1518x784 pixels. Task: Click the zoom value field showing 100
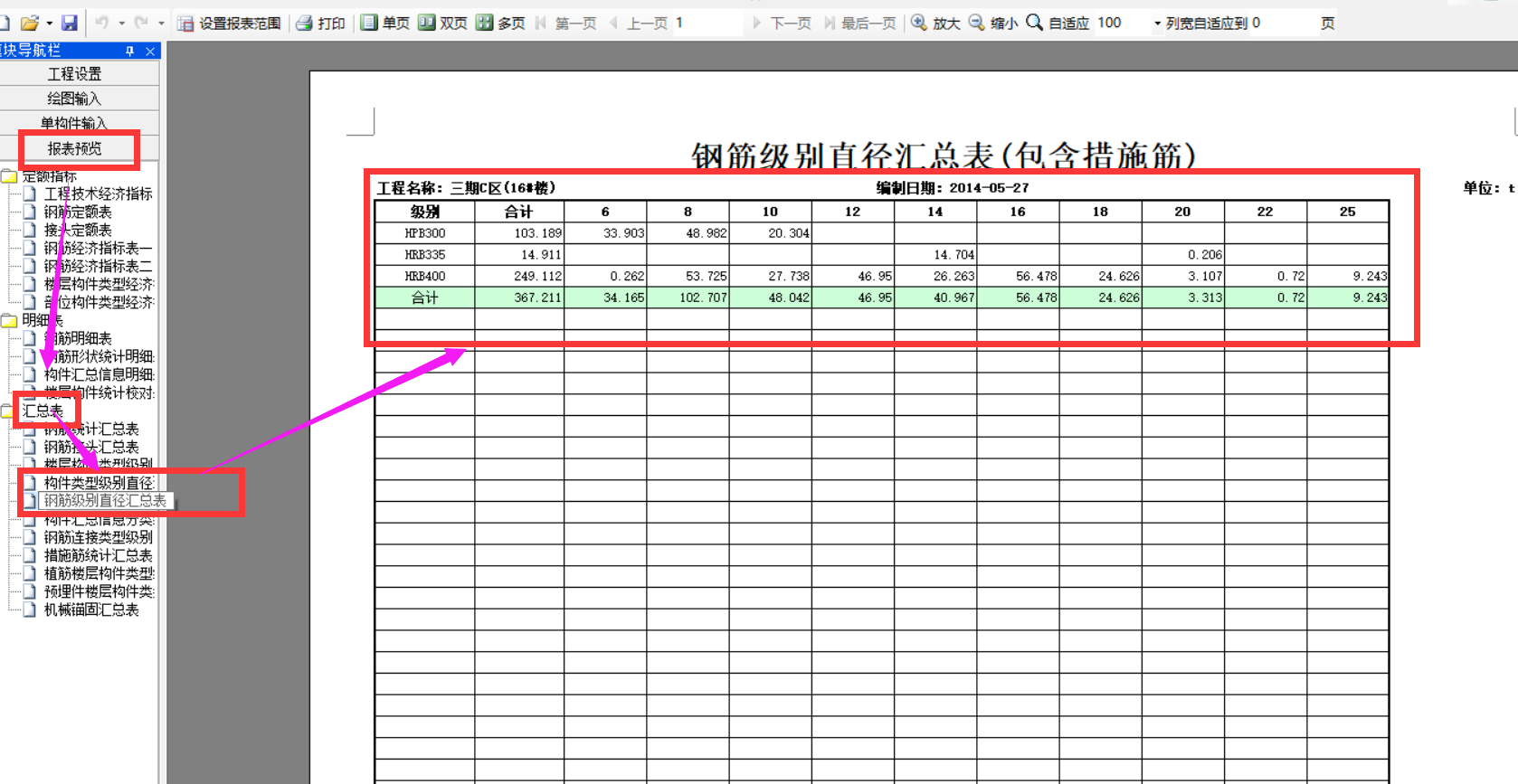pos(1122,23)
